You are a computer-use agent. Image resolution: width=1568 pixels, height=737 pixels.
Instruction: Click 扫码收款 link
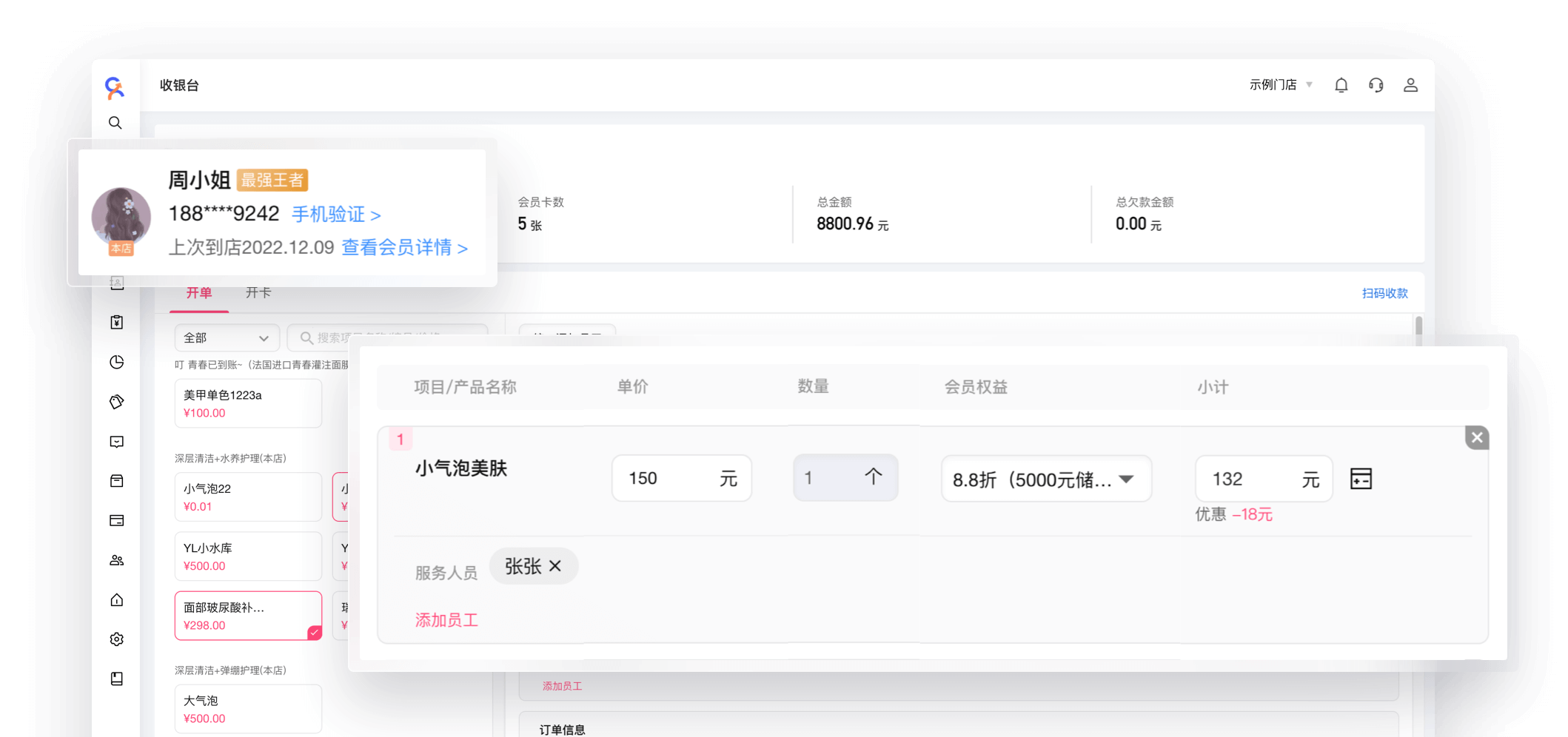1384,294
